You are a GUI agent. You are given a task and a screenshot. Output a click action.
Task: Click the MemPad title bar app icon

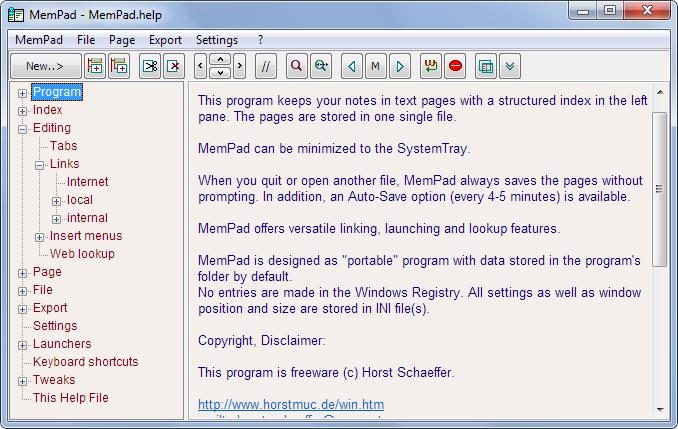16,15
